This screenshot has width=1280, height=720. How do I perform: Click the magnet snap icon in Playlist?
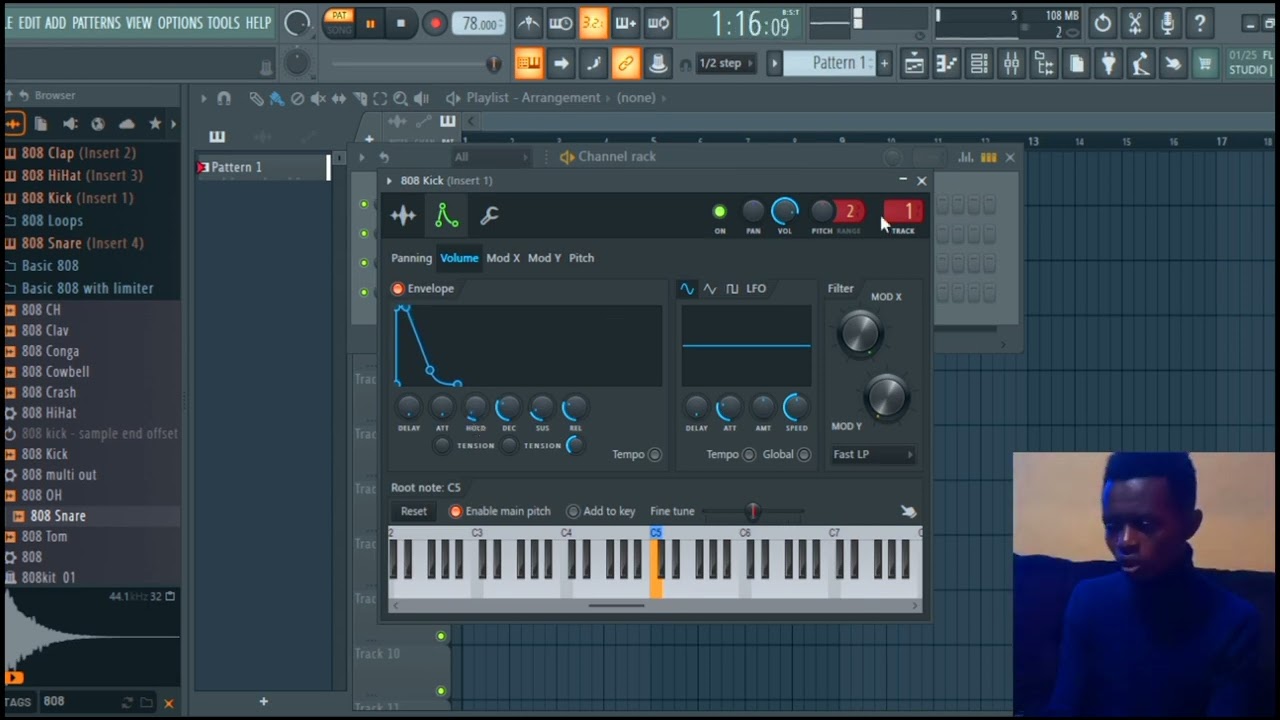pyautogui.click(x=224, y=98)
